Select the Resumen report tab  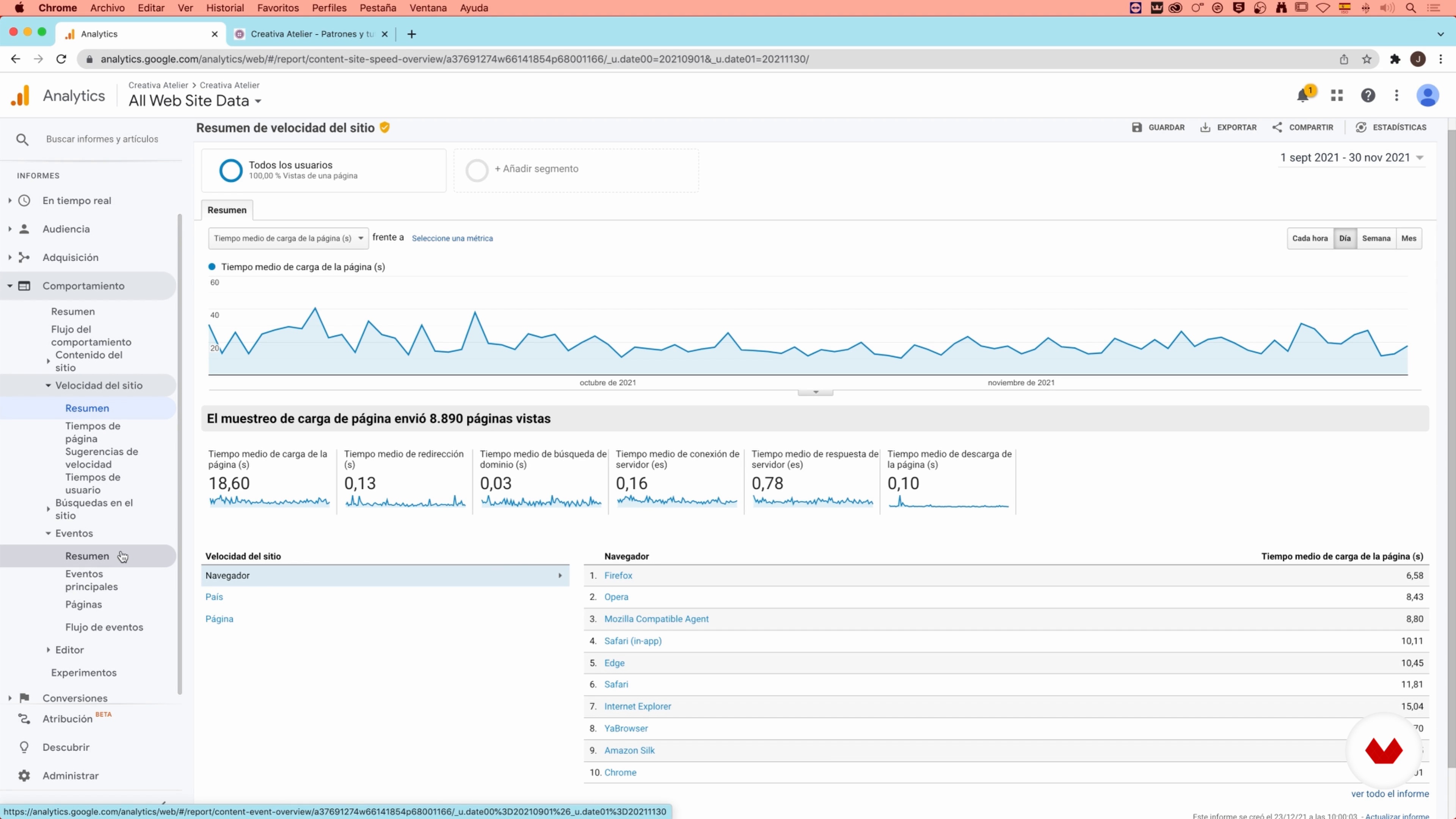pyautogui.click(x=227, y=210)
